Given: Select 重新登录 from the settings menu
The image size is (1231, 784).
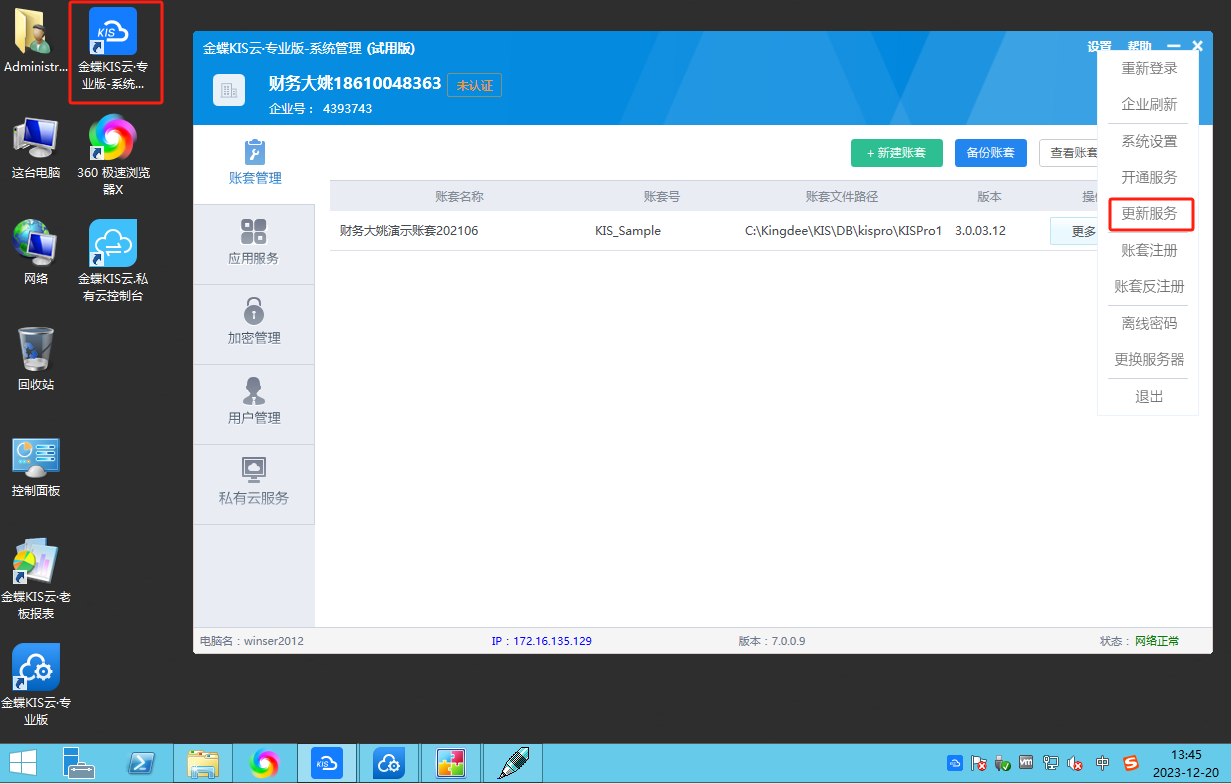Looking at the screenshot, I should click(x=1149, y=69).
